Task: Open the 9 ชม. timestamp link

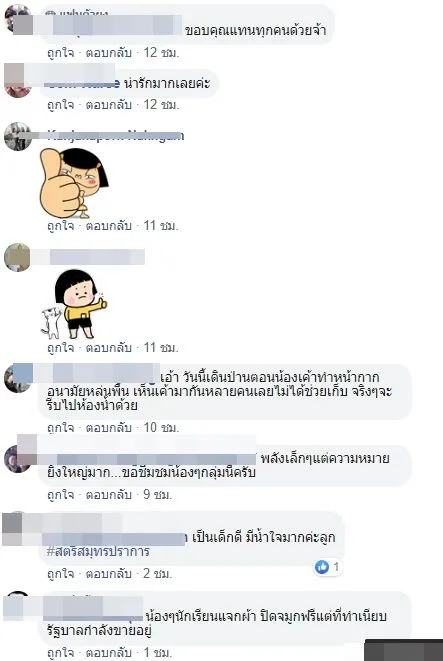Action: point(158,494)
